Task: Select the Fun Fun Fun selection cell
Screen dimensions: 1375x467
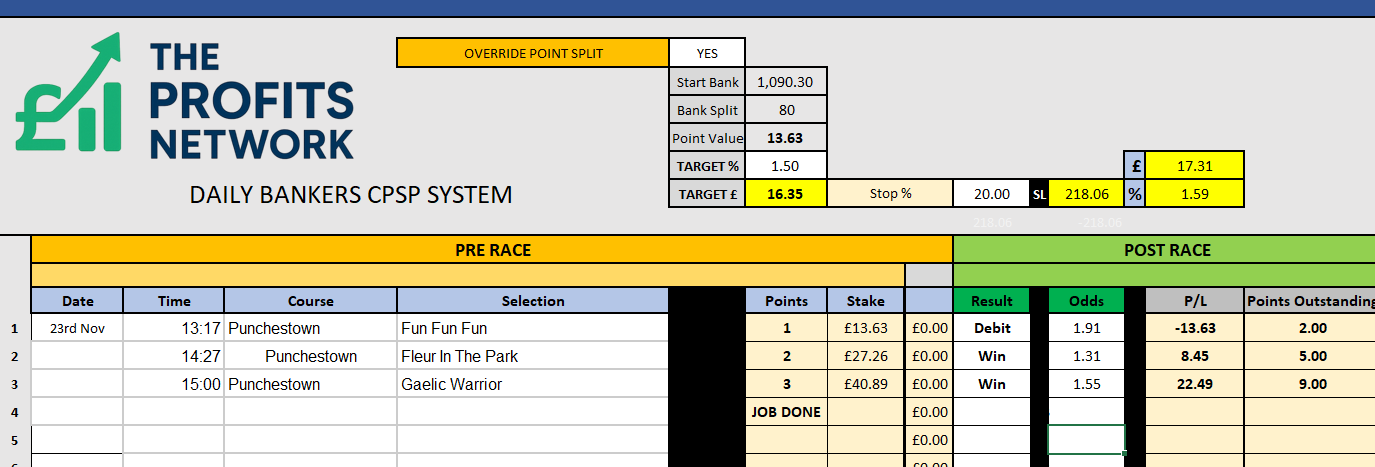Action: point(532,328)
